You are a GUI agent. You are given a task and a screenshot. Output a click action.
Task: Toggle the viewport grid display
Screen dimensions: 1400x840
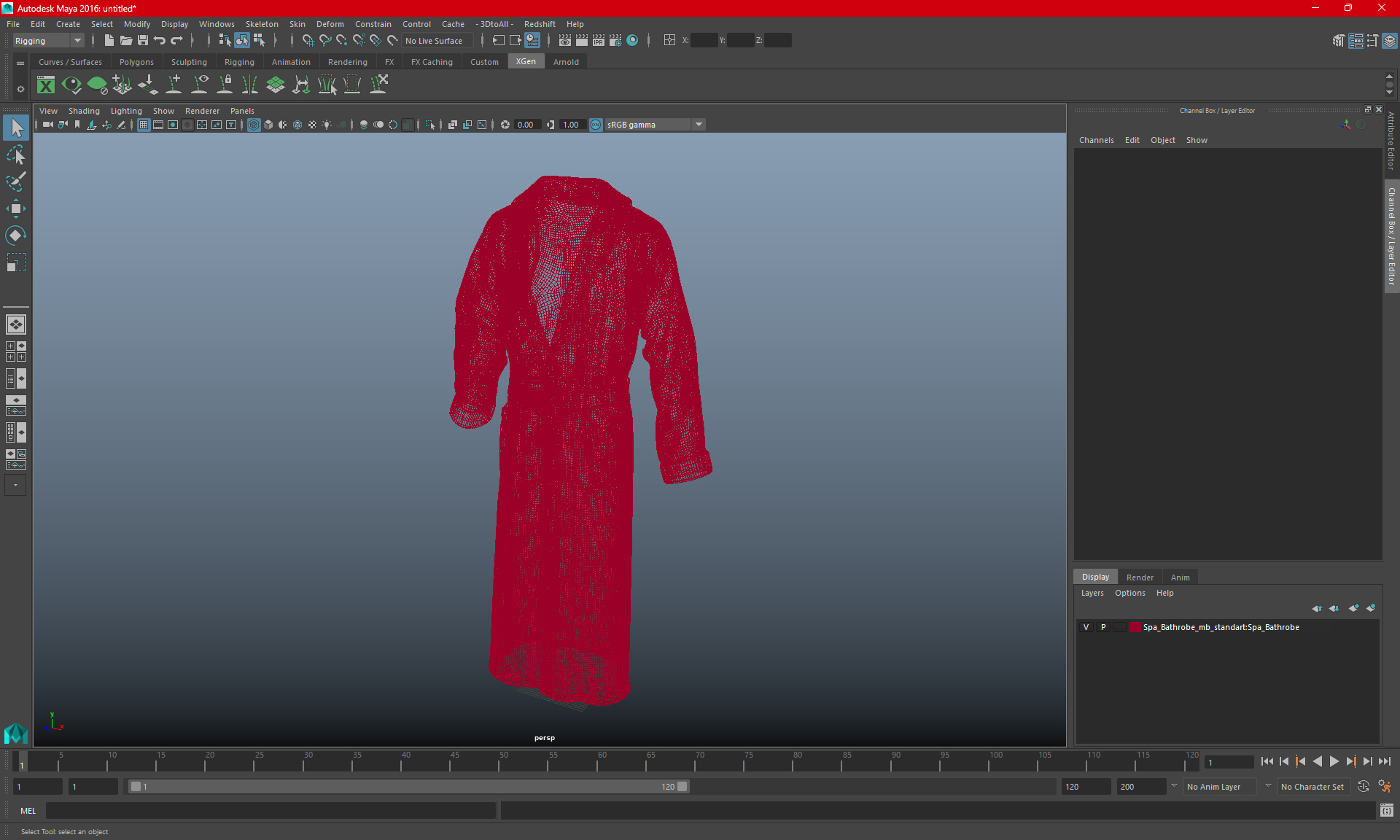[144, 125]
